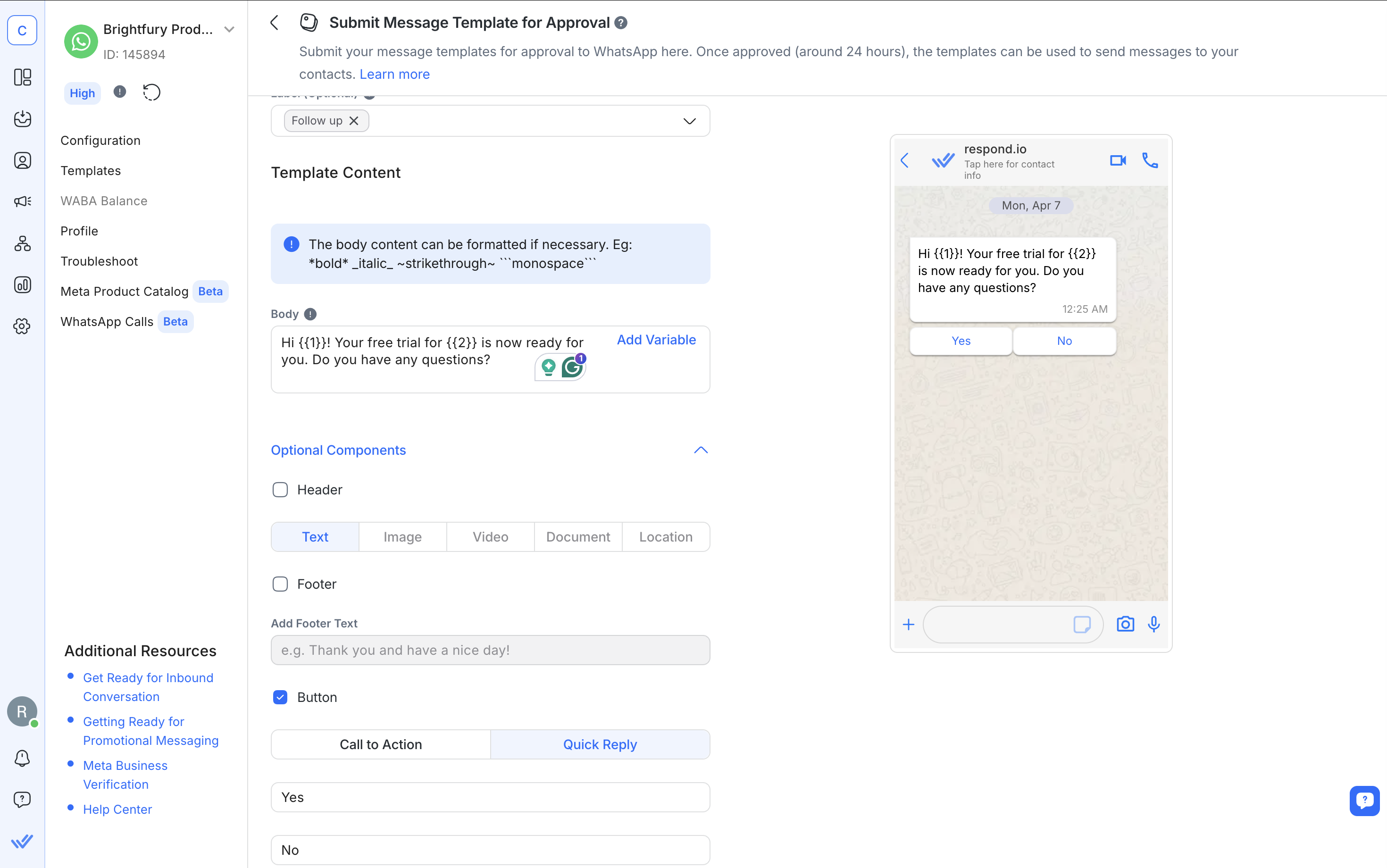Switch to Call to Action buttons
Viewport: 1387px width, 868px height.
(381, 744)
